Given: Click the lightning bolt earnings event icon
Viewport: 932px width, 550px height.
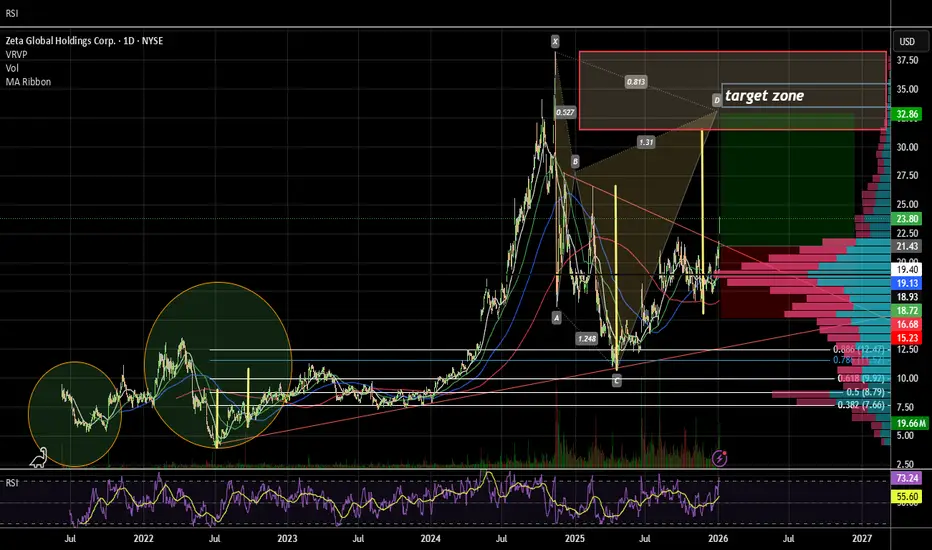Looking at the screenshot, I should pos(719,458).
